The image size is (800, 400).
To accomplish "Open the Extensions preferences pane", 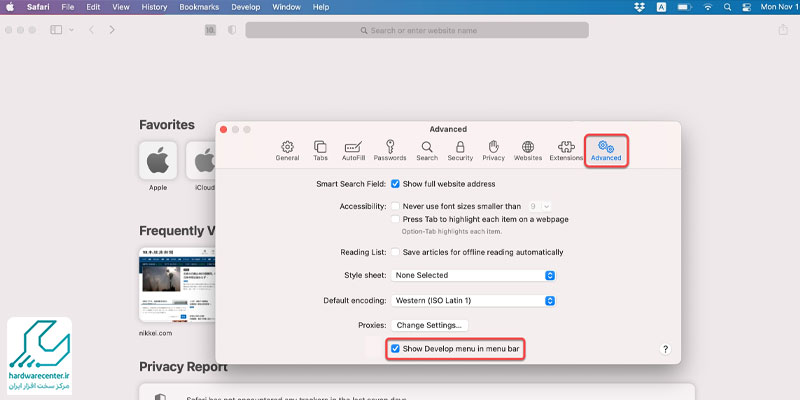I will pos(566,151).
